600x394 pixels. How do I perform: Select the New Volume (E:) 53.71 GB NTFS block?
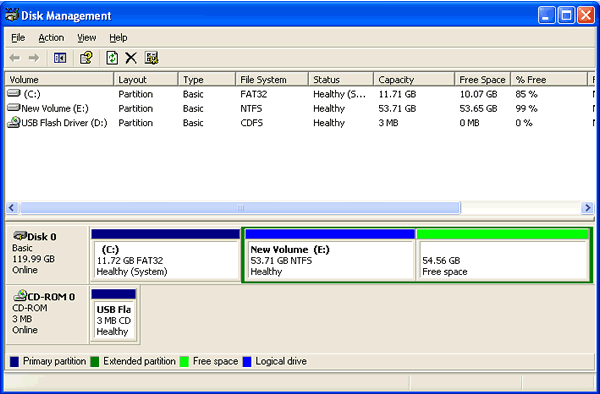click(x=330, y=255)
